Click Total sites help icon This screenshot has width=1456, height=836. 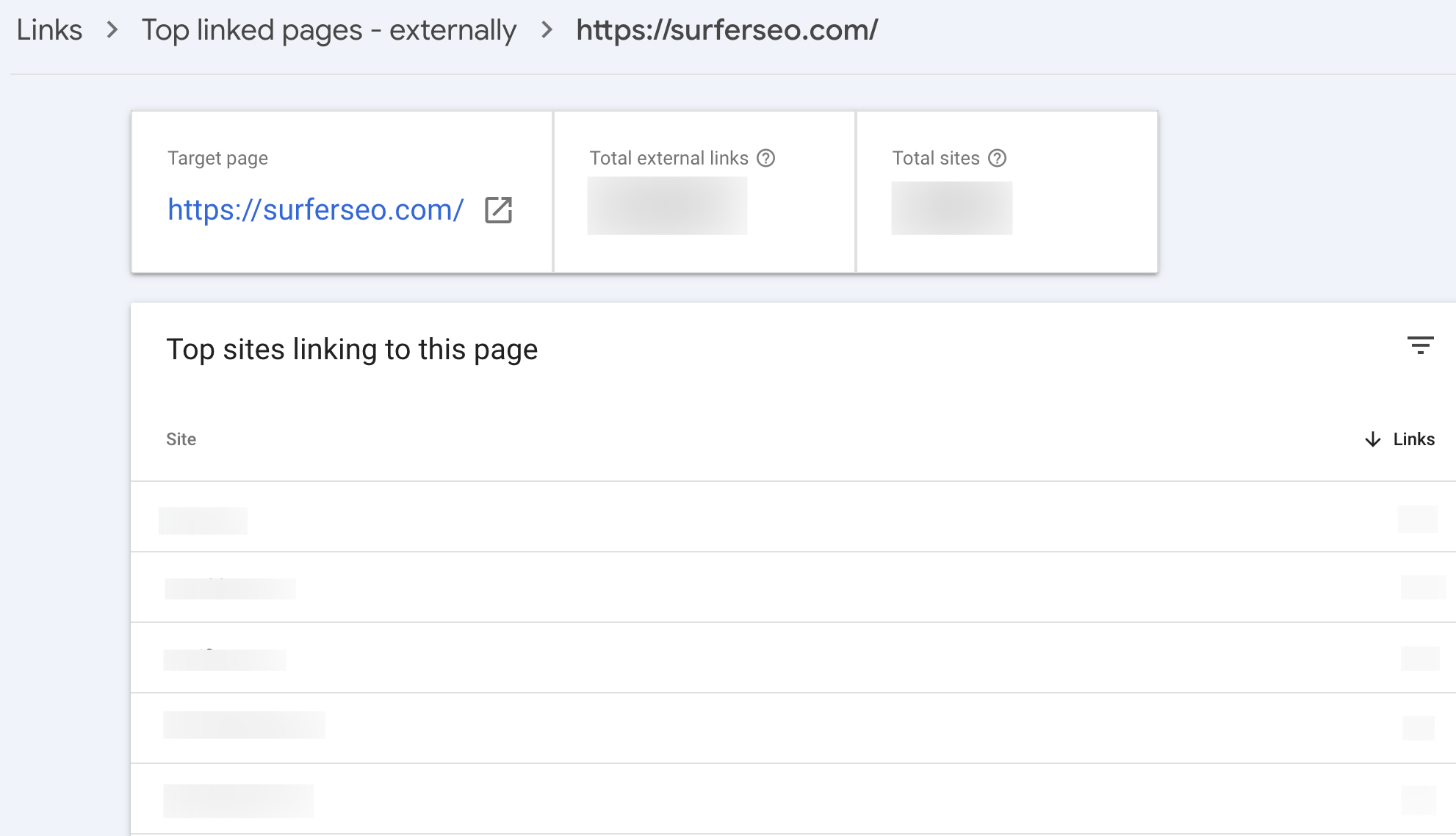[x=997, y=158]
